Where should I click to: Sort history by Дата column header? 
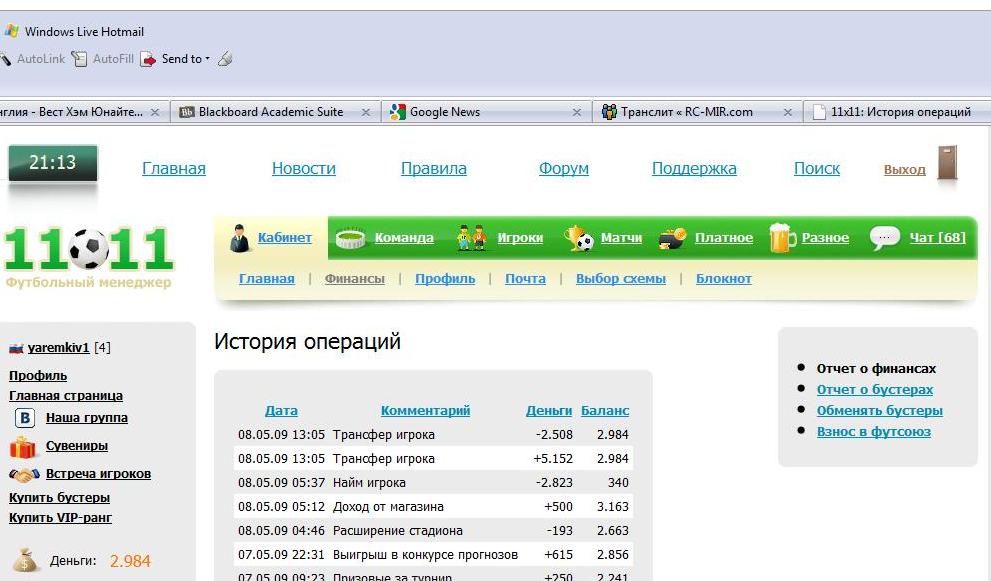281,411
